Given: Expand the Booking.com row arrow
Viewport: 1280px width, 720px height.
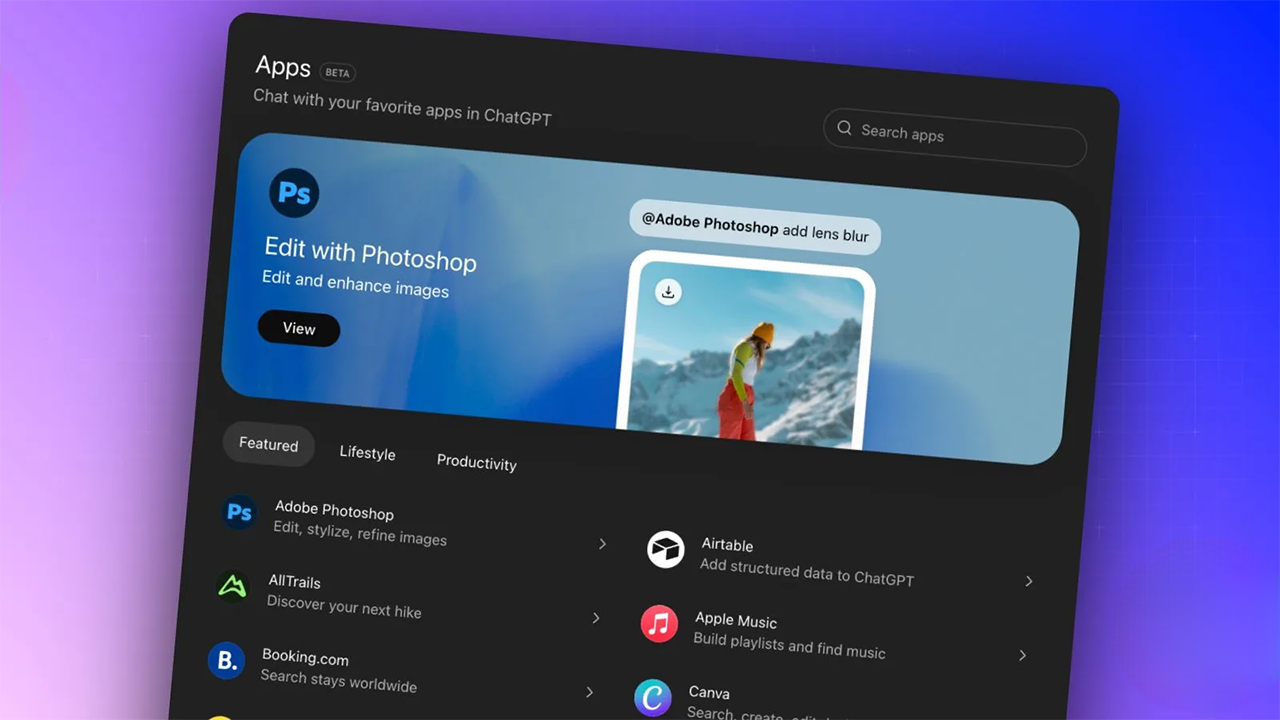Looking at the screenshot, I should [589, 692].
